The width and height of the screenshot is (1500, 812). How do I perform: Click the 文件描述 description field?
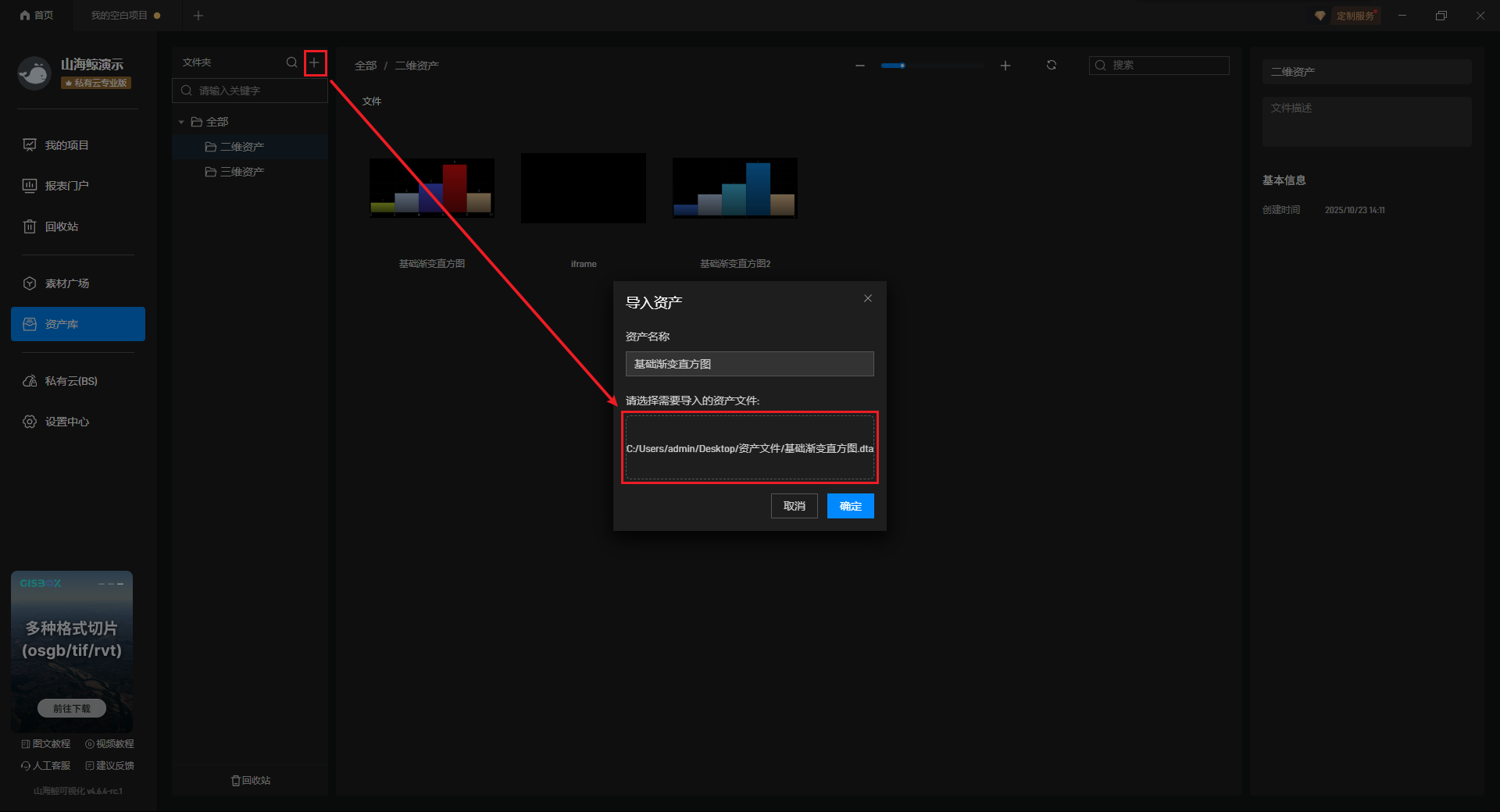pyautogui.click(x=1367, y=122)
